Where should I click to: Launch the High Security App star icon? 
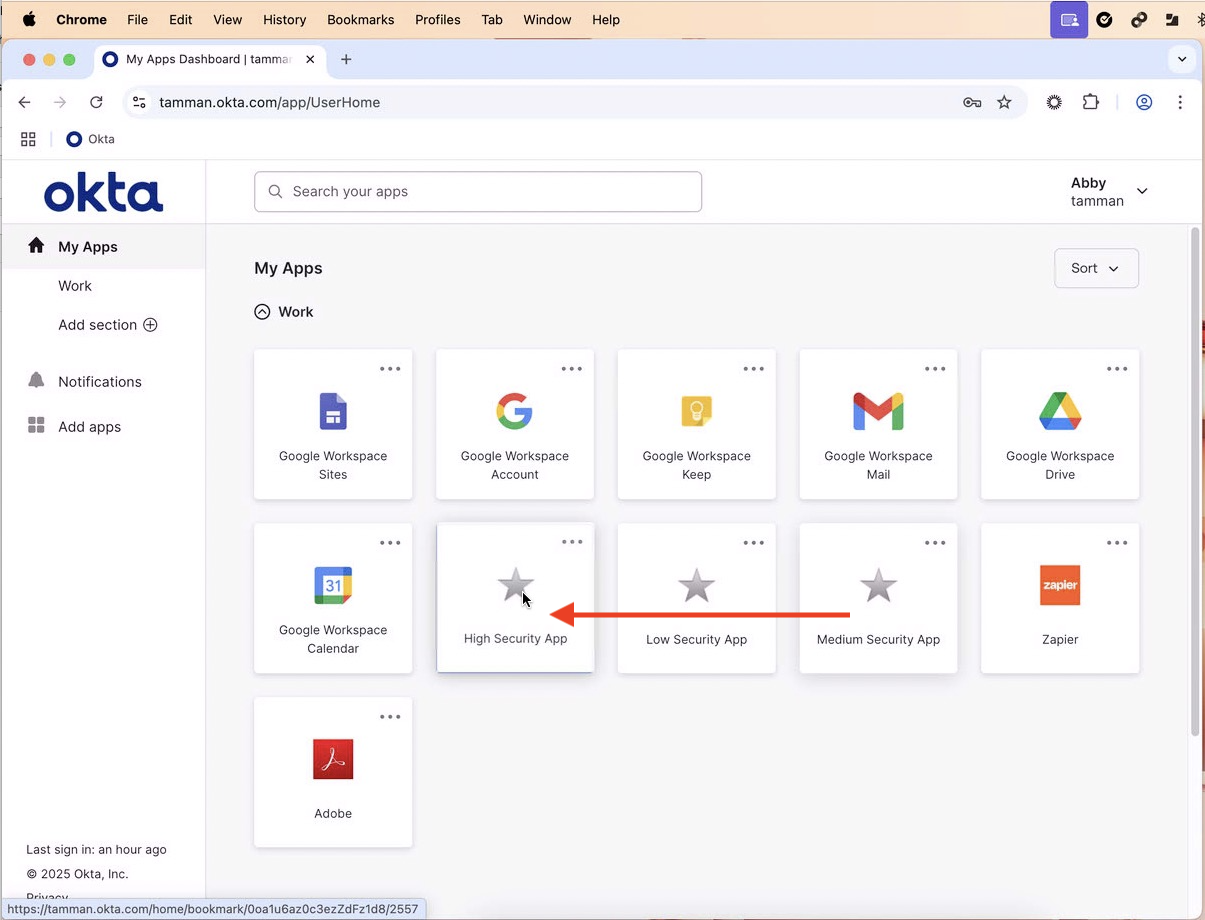[x=515, y=585]
